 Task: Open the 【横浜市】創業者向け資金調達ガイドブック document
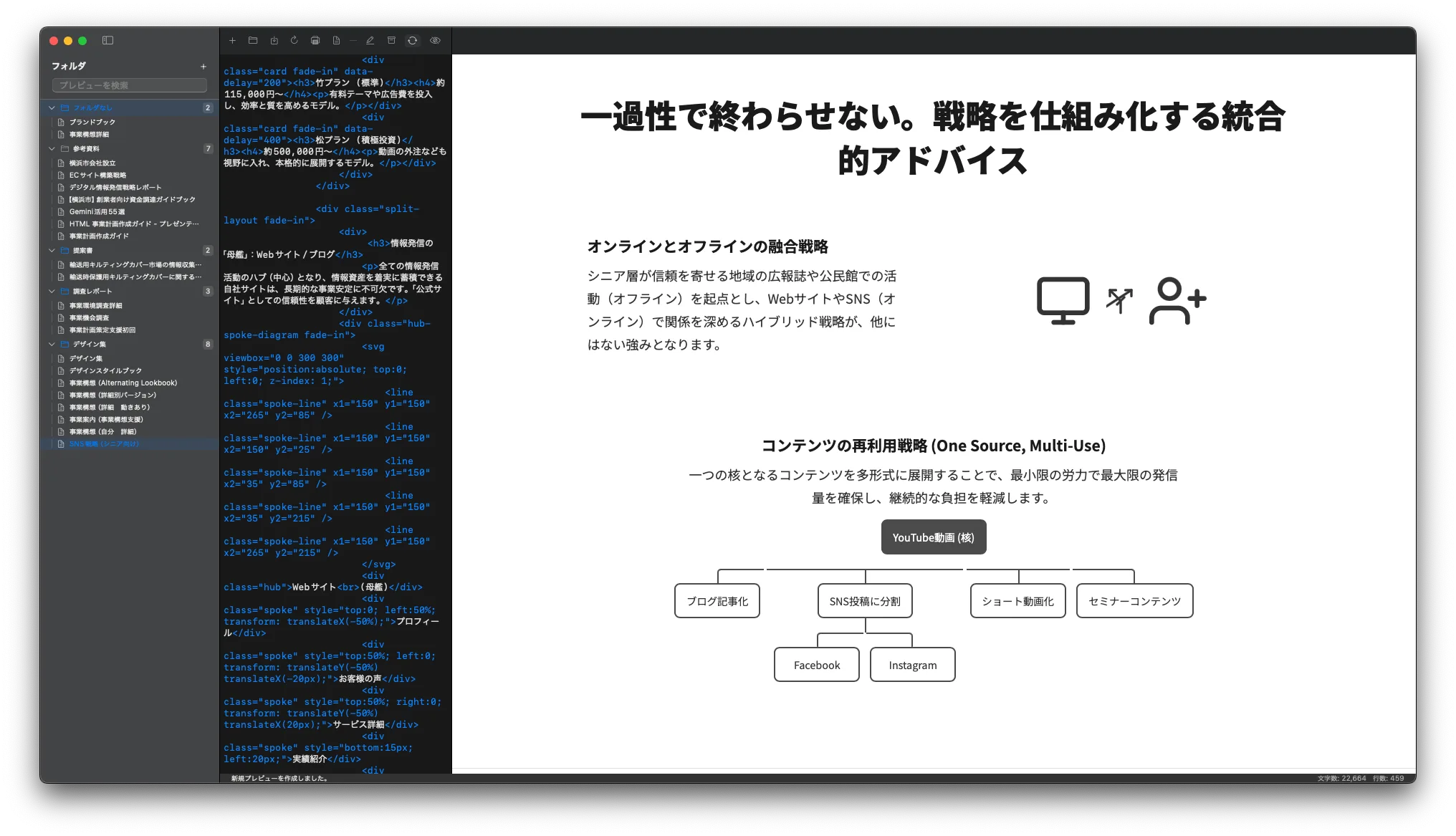coord(130,200)
